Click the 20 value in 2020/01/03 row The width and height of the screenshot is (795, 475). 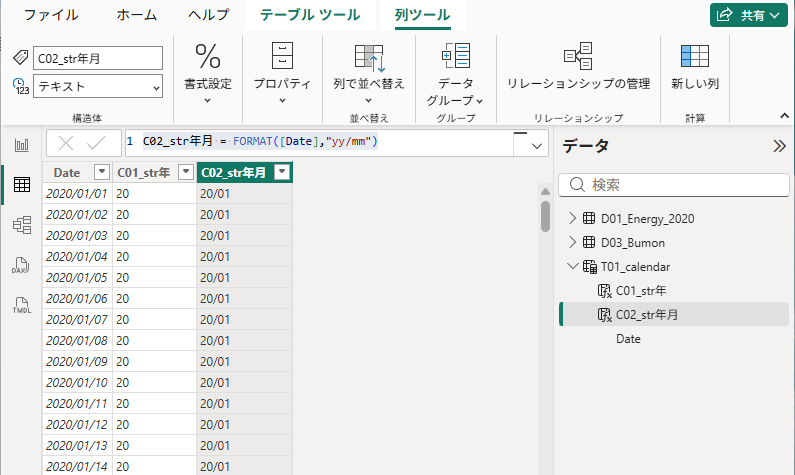pos(154,236)
